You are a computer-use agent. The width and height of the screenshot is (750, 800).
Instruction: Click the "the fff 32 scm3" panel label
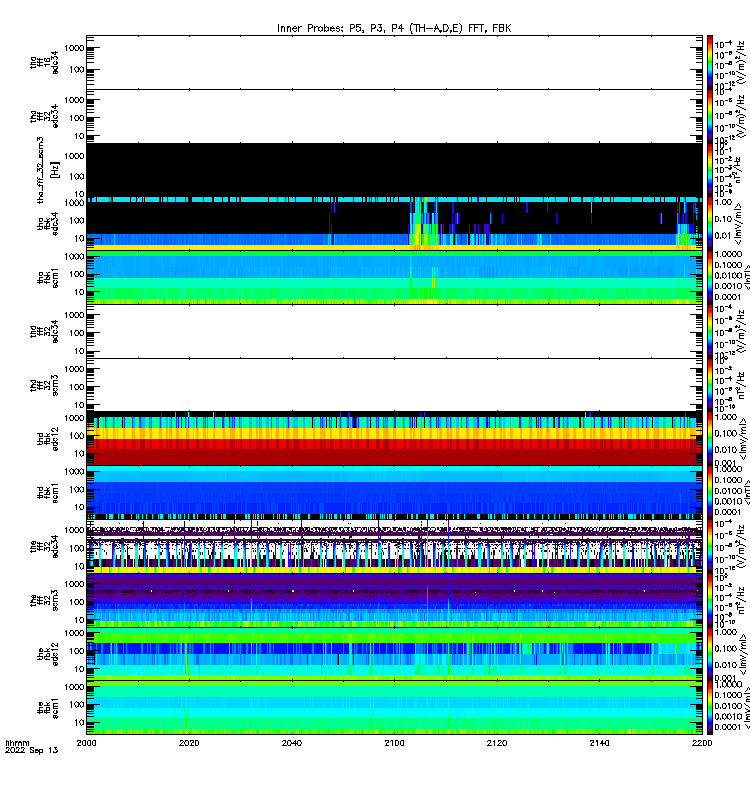44,601
